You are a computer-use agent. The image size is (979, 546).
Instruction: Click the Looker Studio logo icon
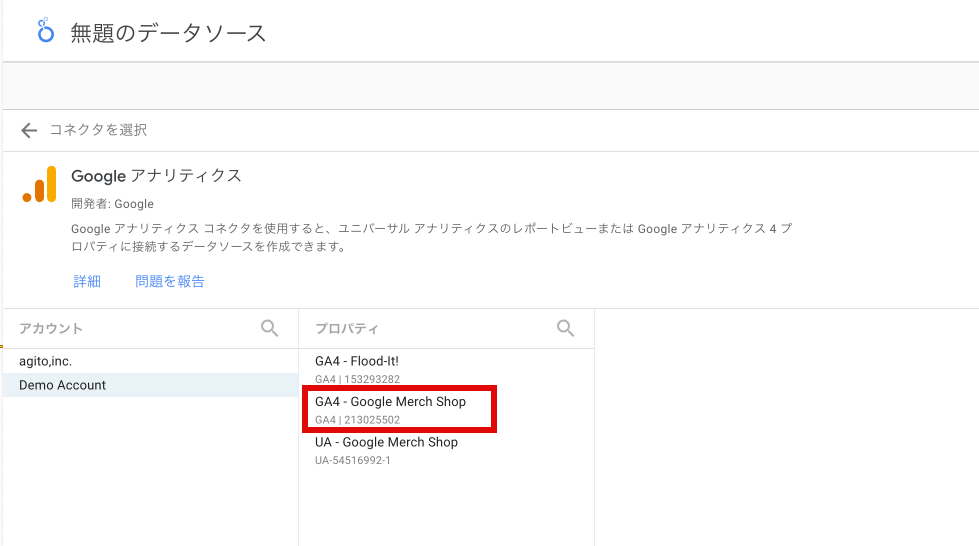tap(45, 31)
